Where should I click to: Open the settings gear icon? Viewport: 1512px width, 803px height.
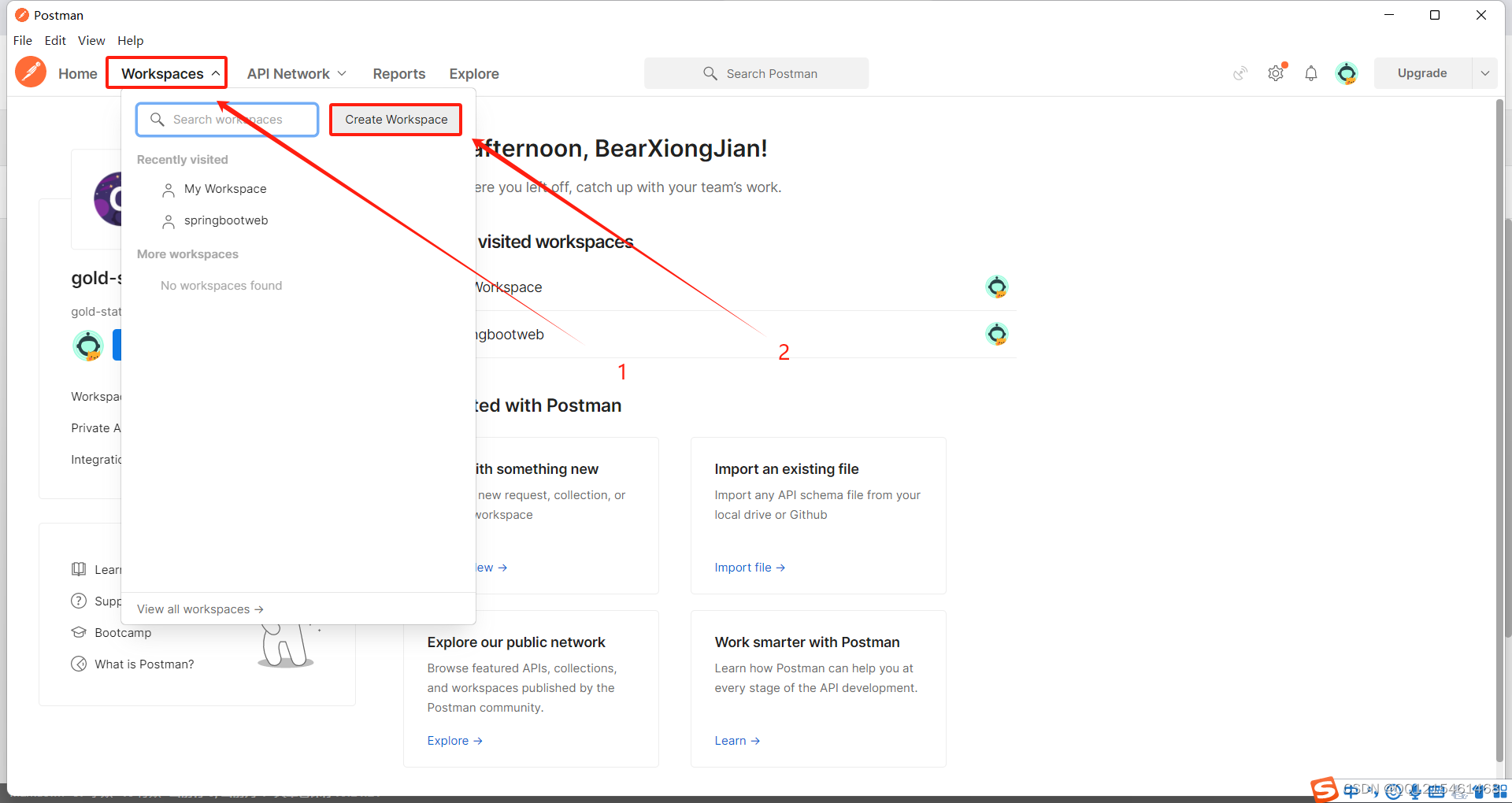pyautogui.click(x=1276, y=73)
